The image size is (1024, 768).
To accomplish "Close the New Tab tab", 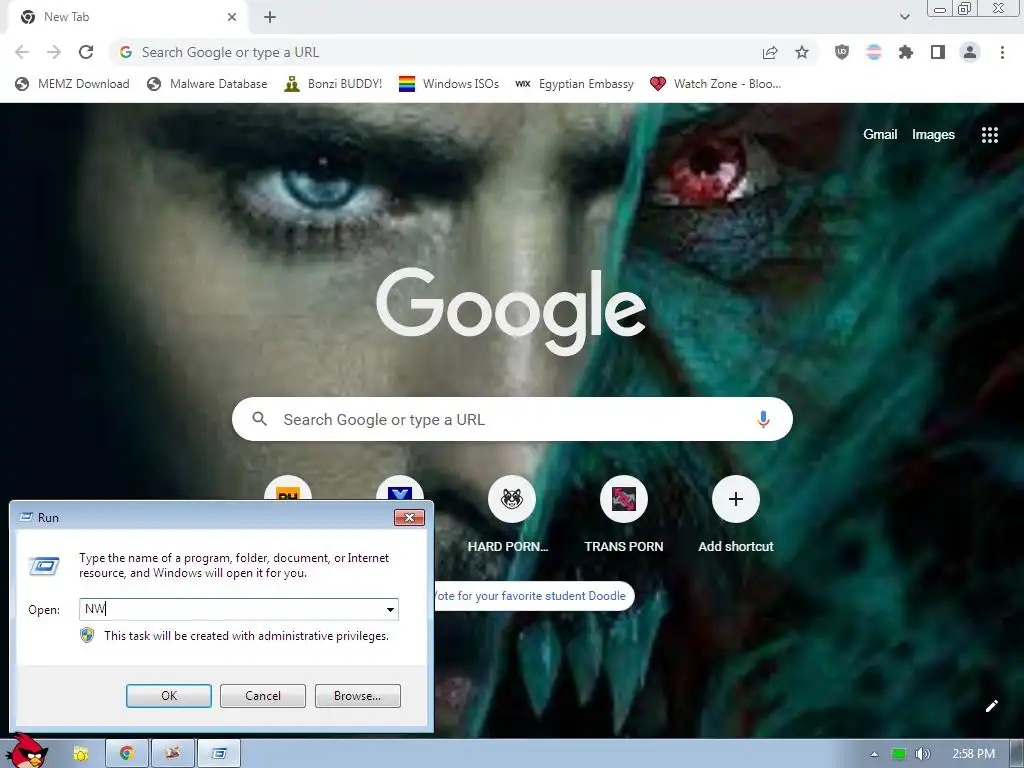I will coord(232,17).
